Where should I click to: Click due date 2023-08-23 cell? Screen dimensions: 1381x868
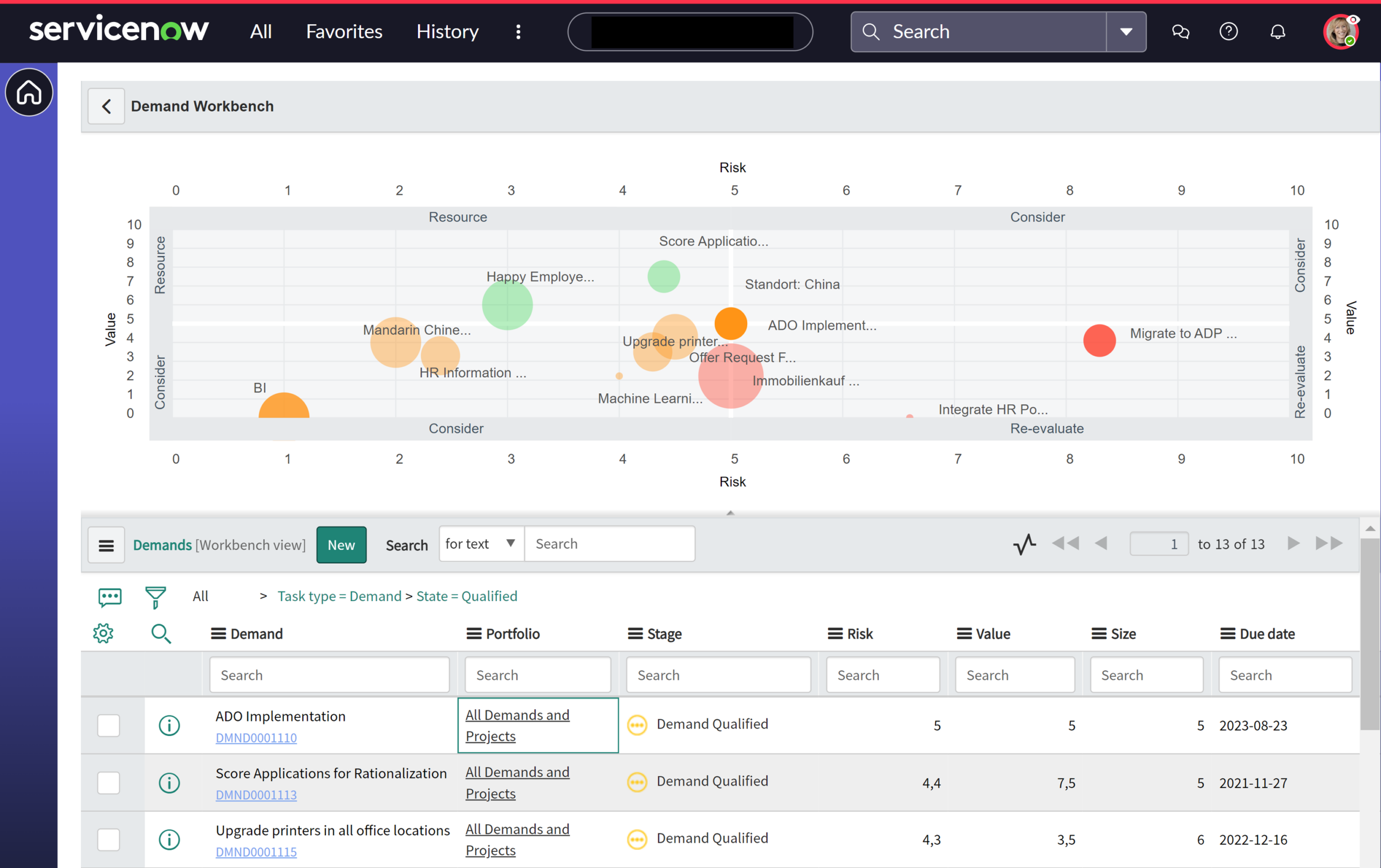pyautogui.click(x=1253, y=726)
